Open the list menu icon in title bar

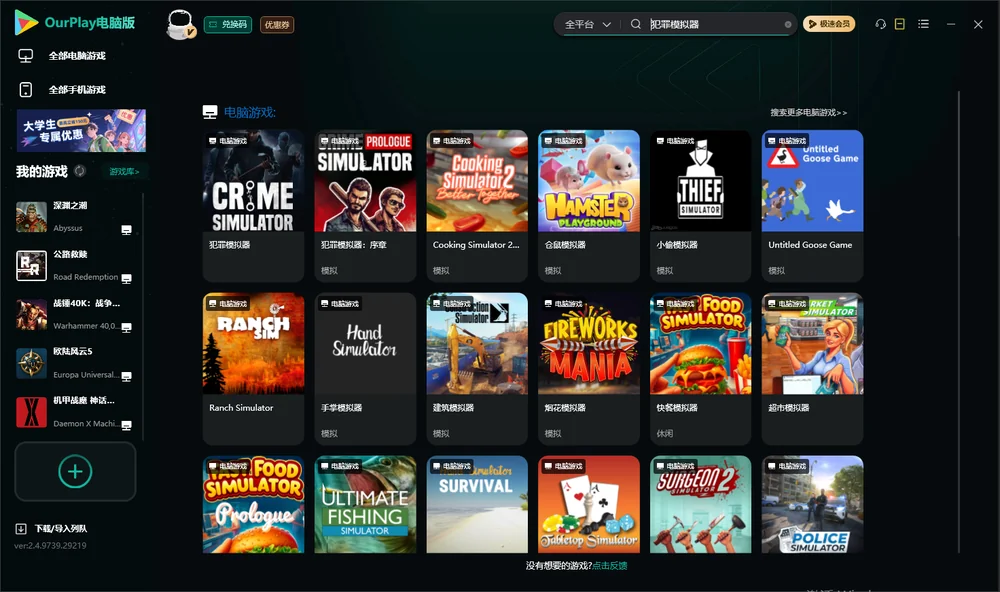click(923, 24)
